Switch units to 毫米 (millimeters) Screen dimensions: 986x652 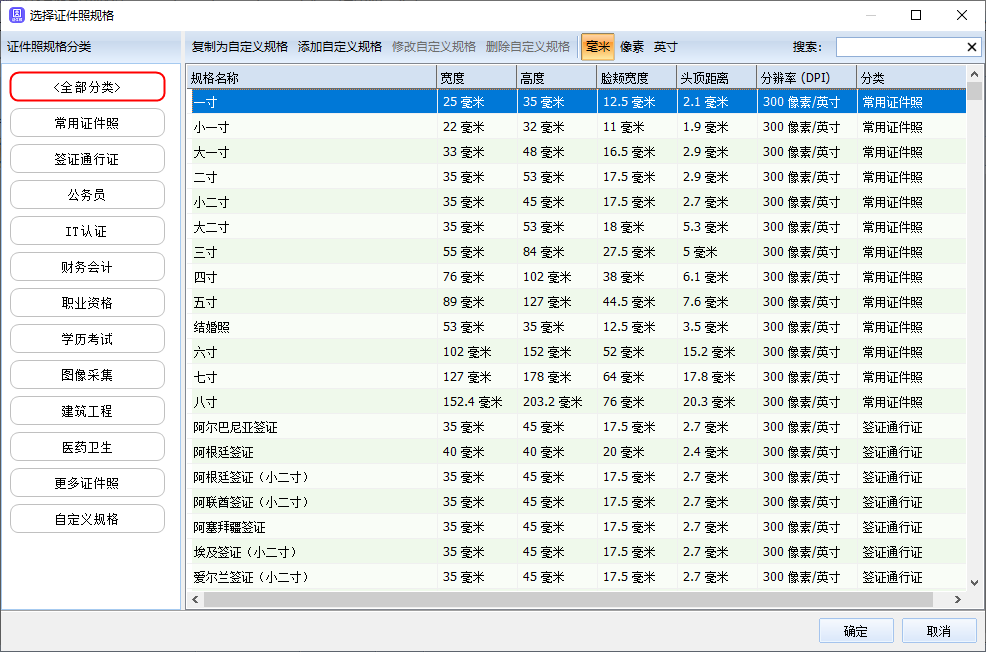pos(597,47)
